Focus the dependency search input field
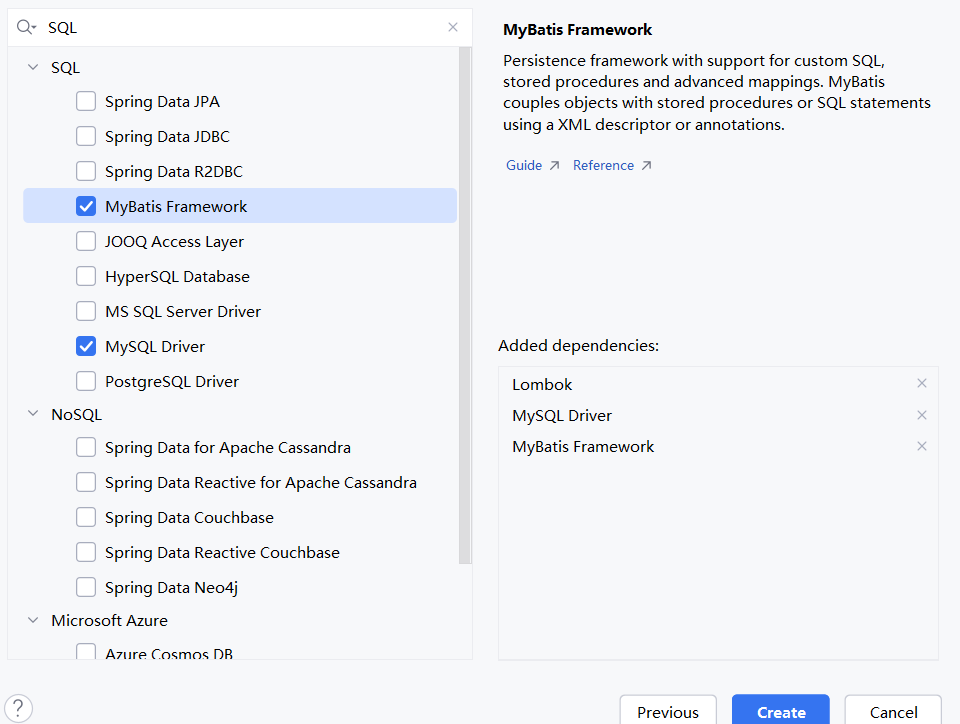 (x=240, y=28)
